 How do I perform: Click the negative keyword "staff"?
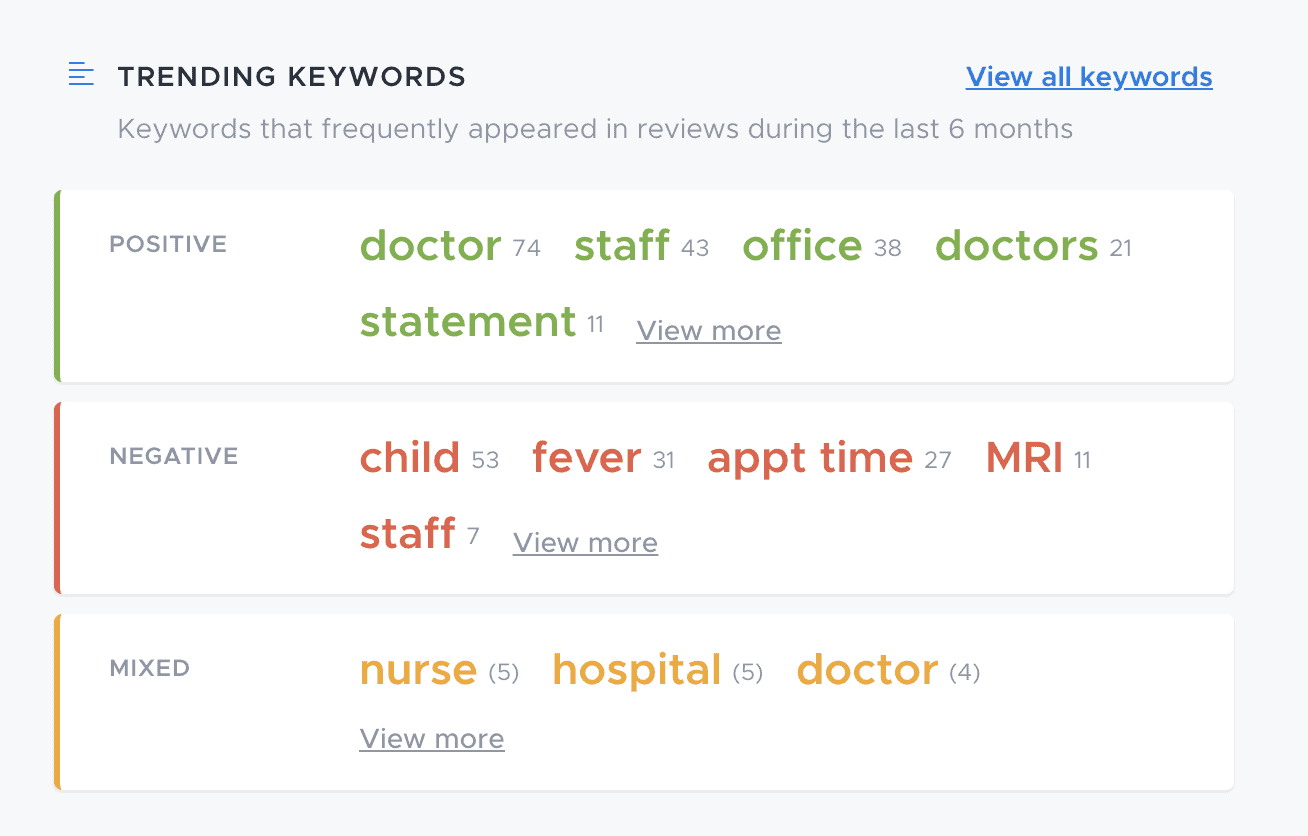[407, 534]
